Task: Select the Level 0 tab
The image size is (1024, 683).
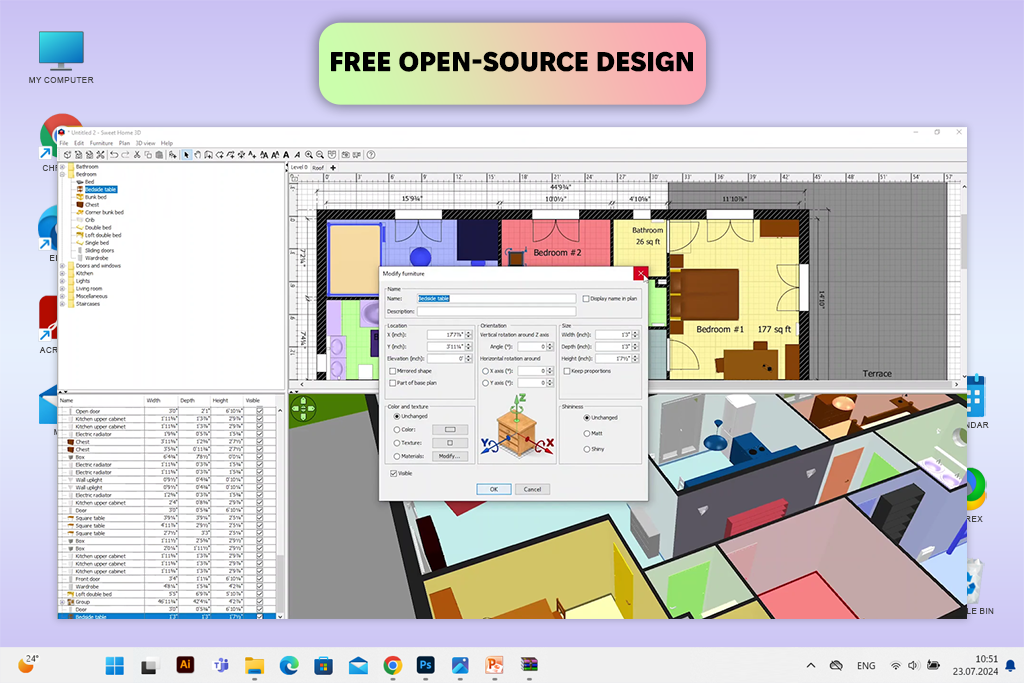Action: [x=299, y=167]
